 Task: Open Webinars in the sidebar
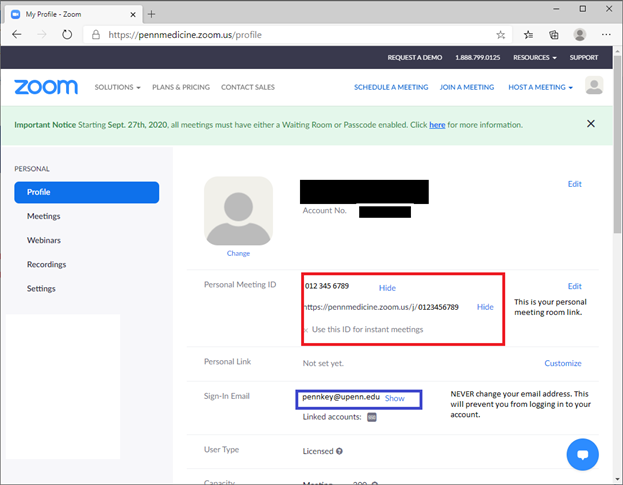(x=44, y=240)
